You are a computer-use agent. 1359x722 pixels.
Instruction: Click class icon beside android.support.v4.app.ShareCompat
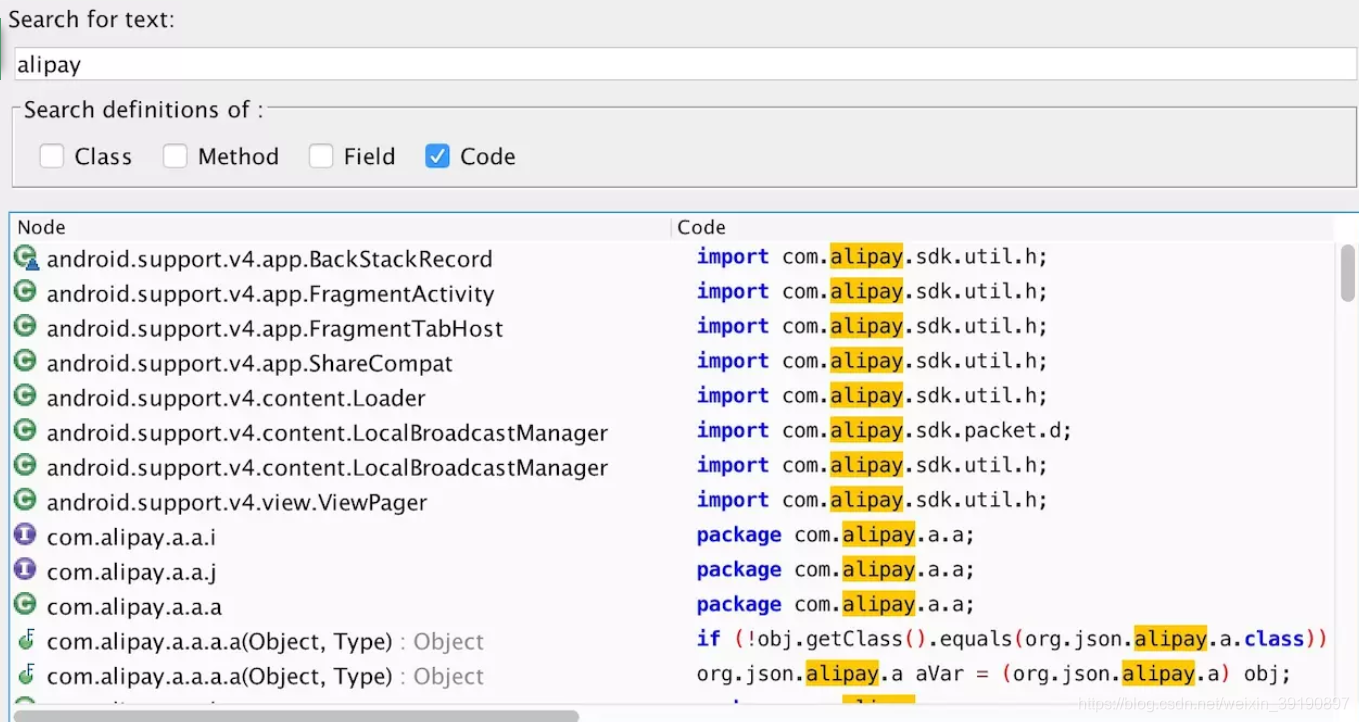[x=26, y=362]
